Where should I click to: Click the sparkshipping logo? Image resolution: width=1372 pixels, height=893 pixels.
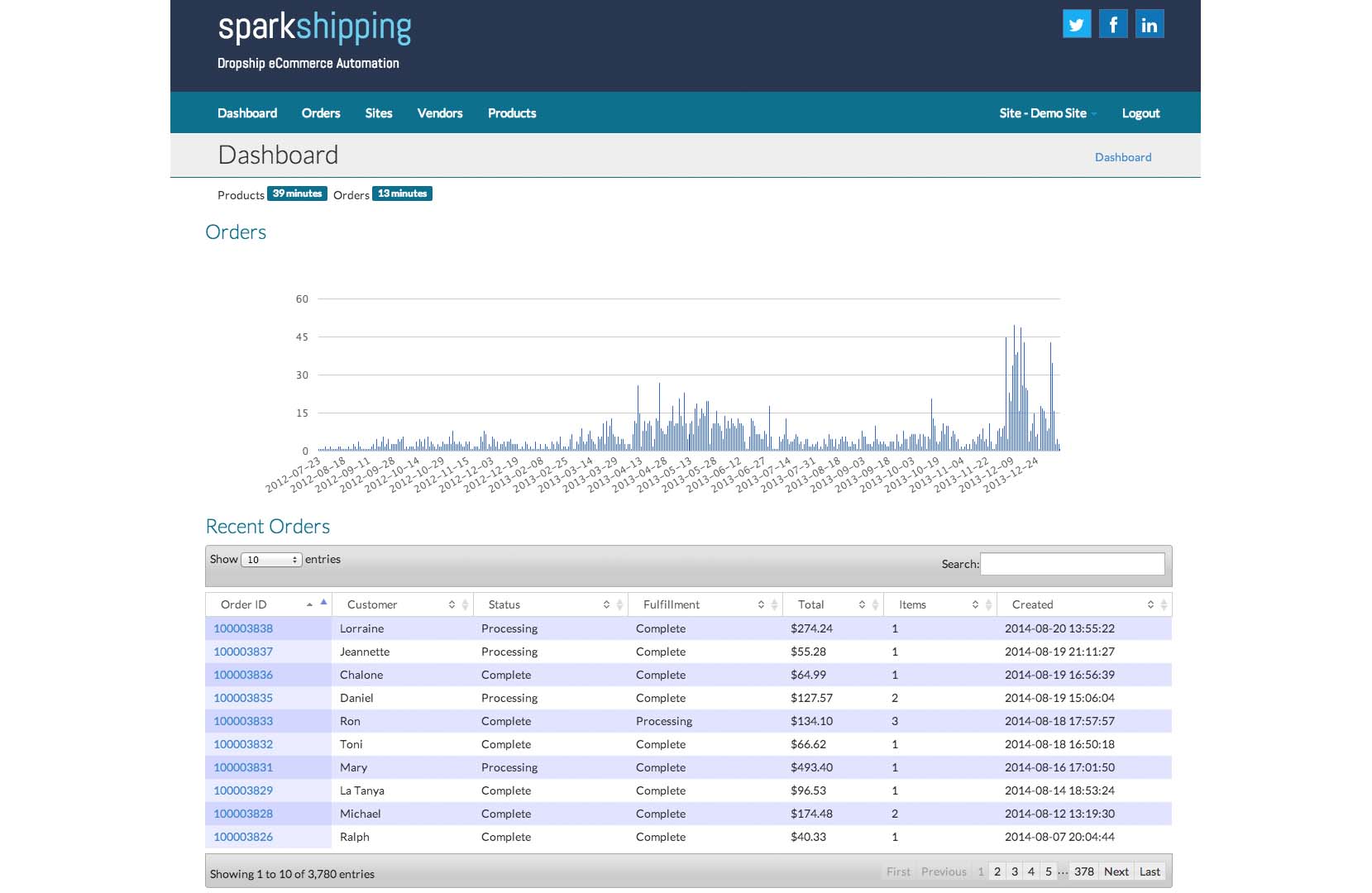pos(314,28)
